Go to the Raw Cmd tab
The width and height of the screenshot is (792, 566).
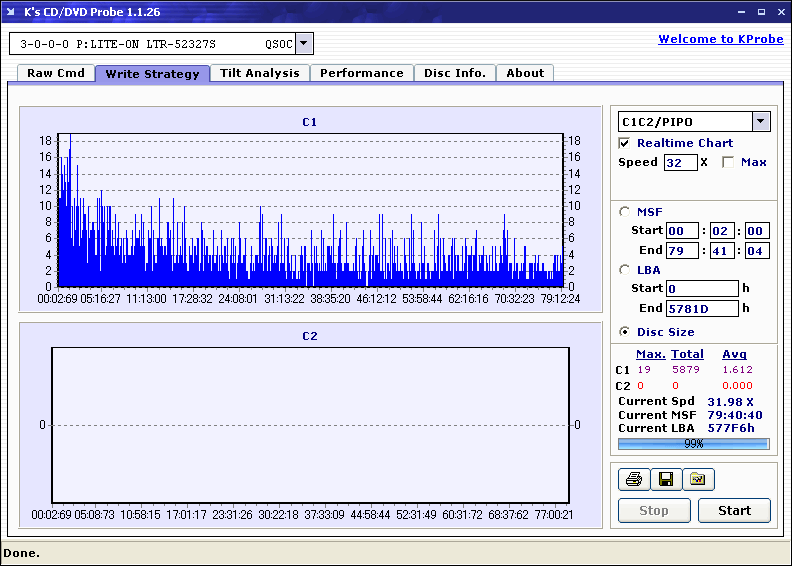point(56,73)
